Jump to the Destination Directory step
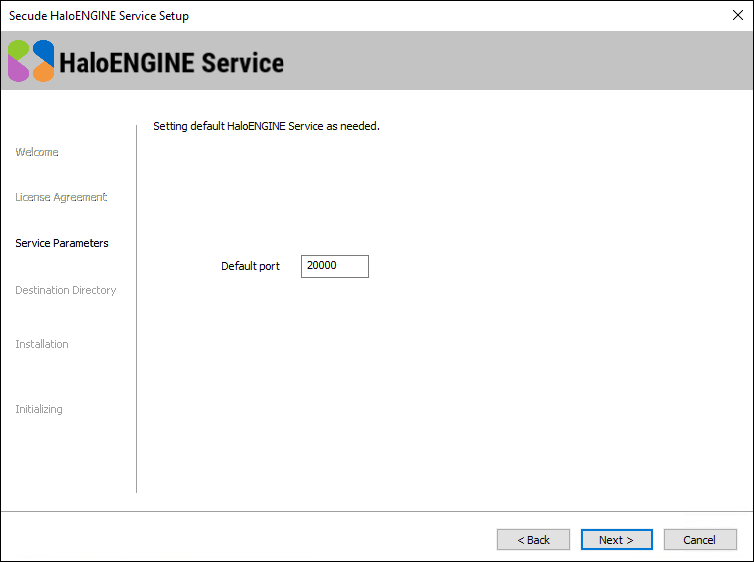Screen dimensions: 754x562 pyautogui.click(x=66, y=290)
